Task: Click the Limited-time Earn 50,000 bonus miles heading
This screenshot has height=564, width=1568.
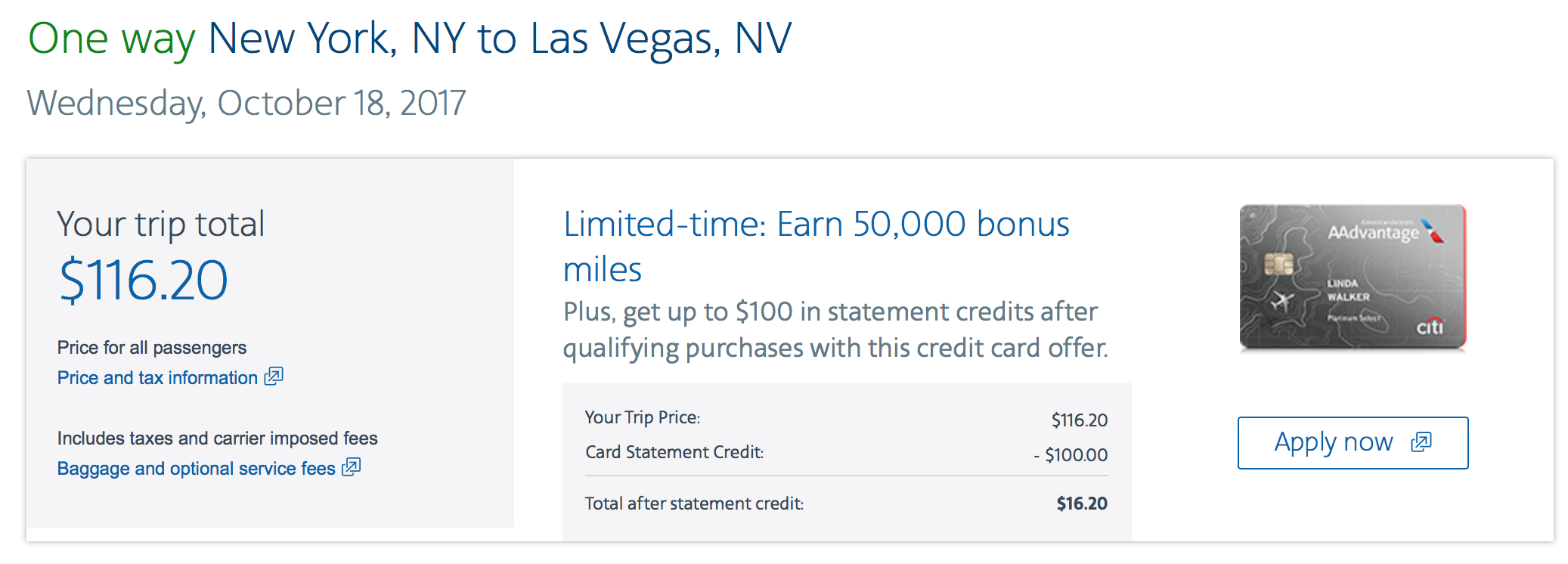Action: (x=817, y=246)
